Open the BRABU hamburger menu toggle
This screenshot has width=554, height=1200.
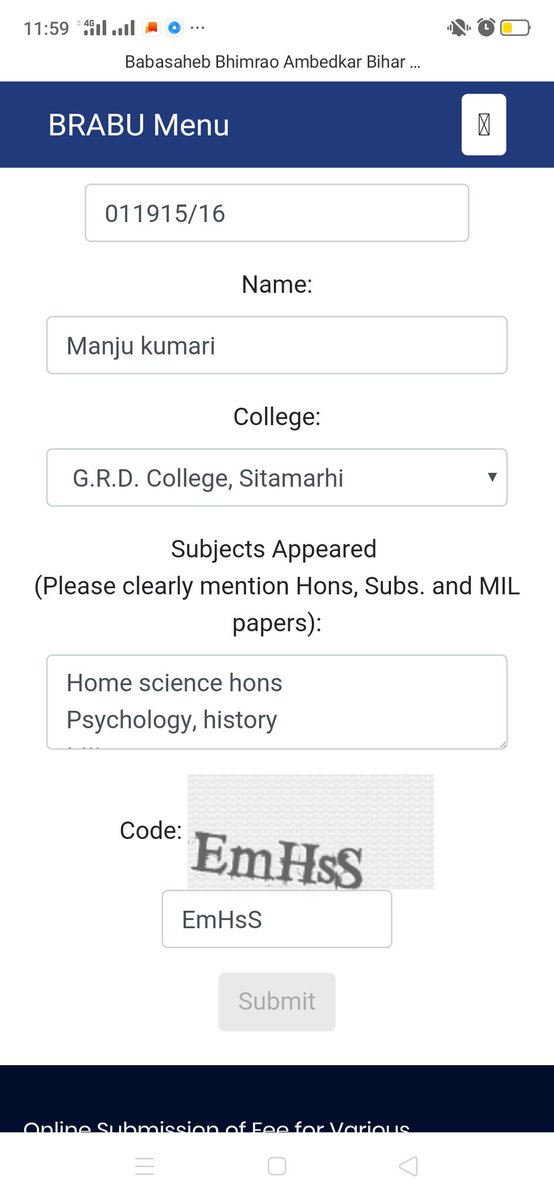484,125
